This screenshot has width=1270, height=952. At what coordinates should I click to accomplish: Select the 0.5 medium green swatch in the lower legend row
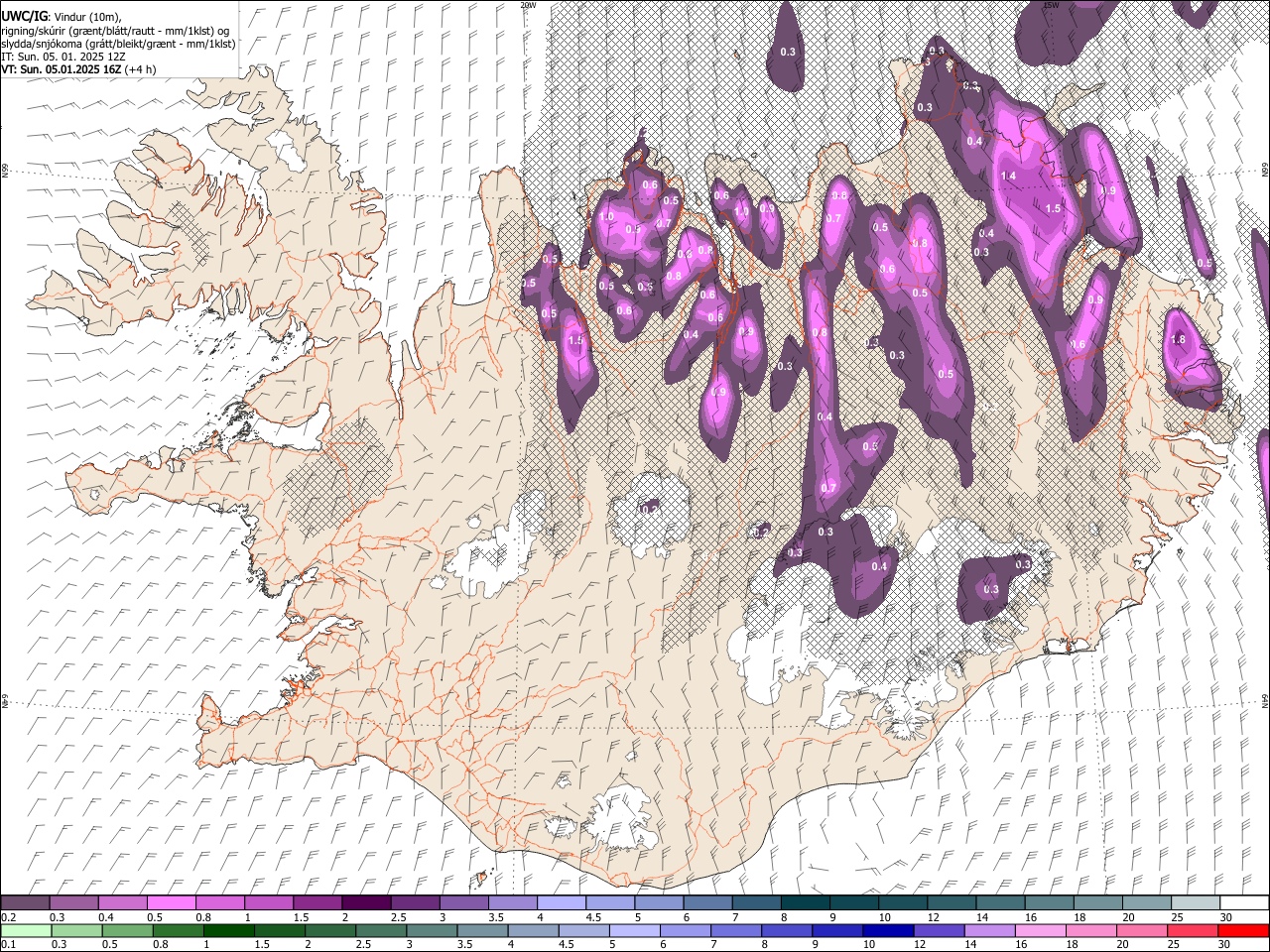pyautogui.click(x=127, y=930)
